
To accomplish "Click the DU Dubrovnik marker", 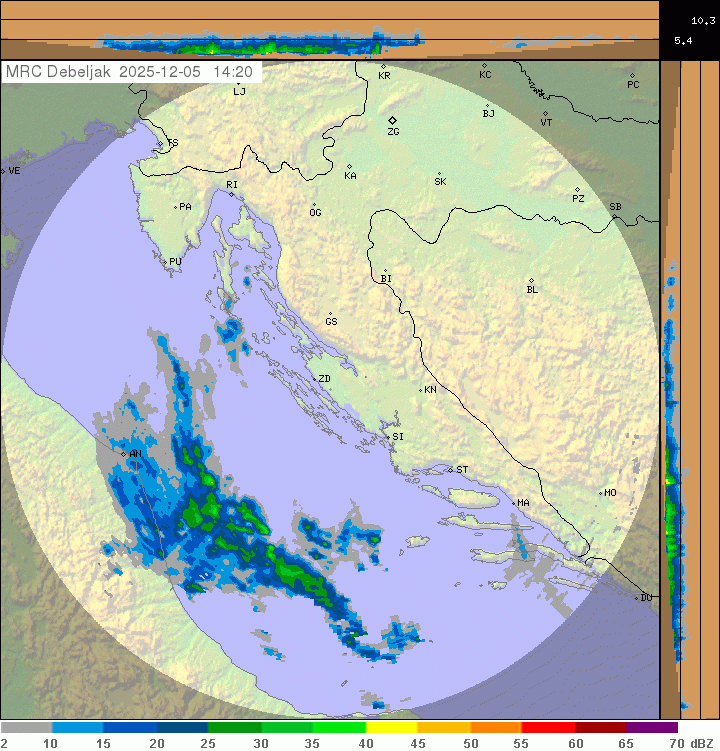I will [637, 598].
